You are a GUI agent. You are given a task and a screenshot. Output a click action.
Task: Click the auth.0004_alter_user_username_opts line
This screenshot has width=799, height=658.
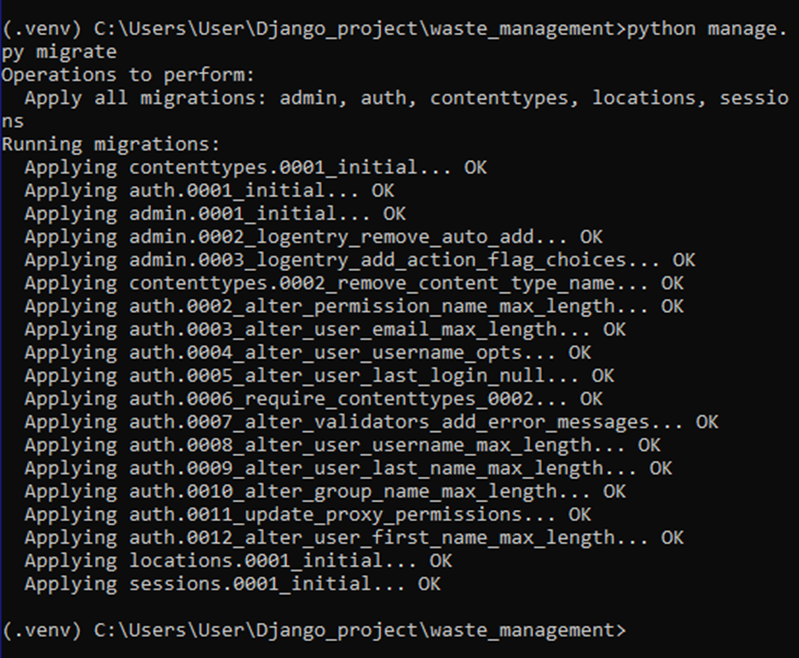pos(307,352)
